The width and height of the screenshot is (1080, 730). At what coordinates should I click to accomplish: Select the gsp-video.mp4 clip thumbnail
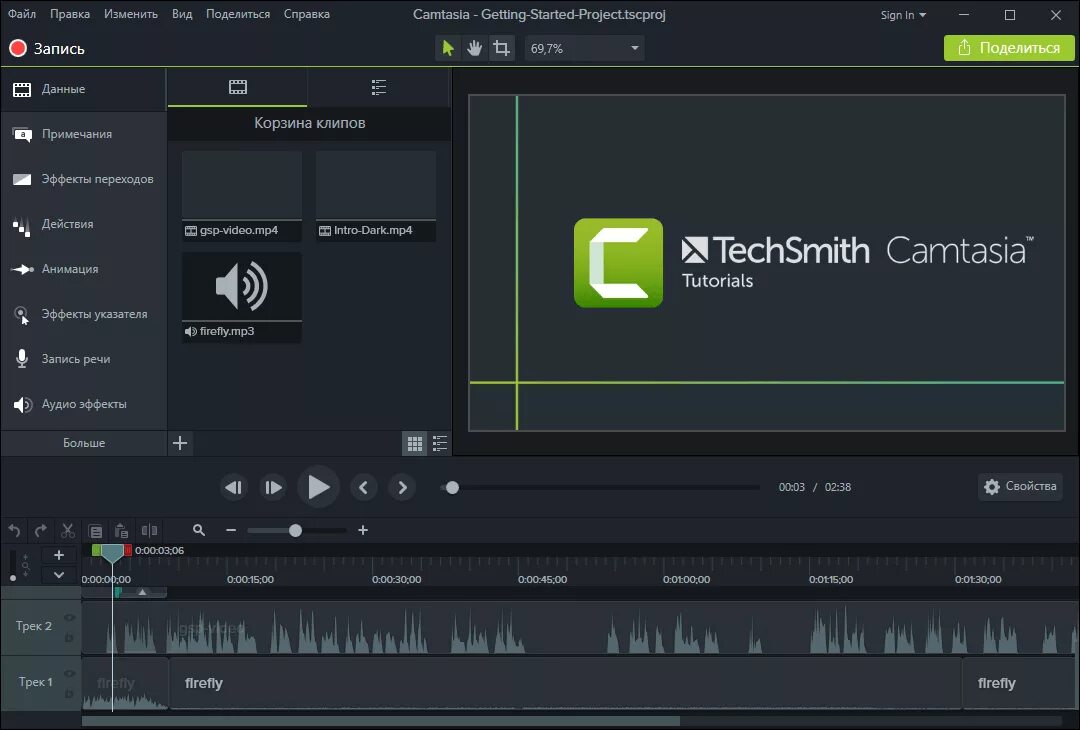coord(242,196)
